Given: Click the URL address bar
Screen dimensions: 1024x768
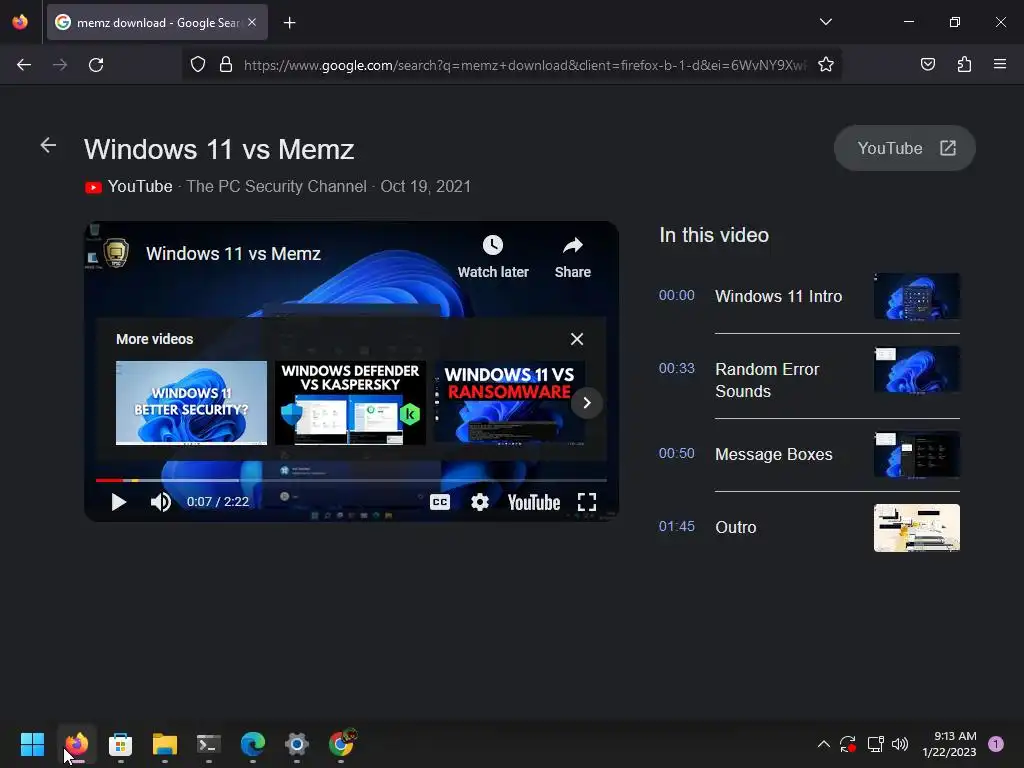Looking at the screenshot, I should (x=524, y=65).
